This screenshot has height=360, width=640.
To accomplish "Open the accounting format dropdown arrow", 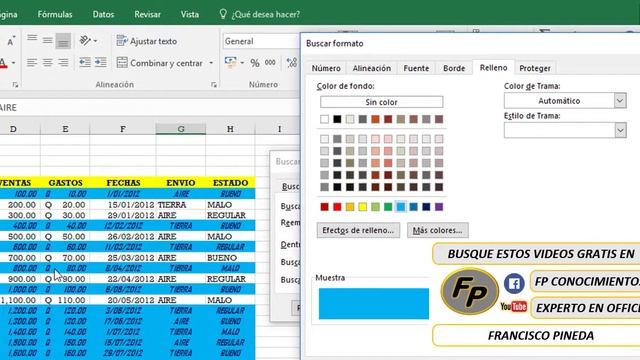I will (x=242, y=62).
